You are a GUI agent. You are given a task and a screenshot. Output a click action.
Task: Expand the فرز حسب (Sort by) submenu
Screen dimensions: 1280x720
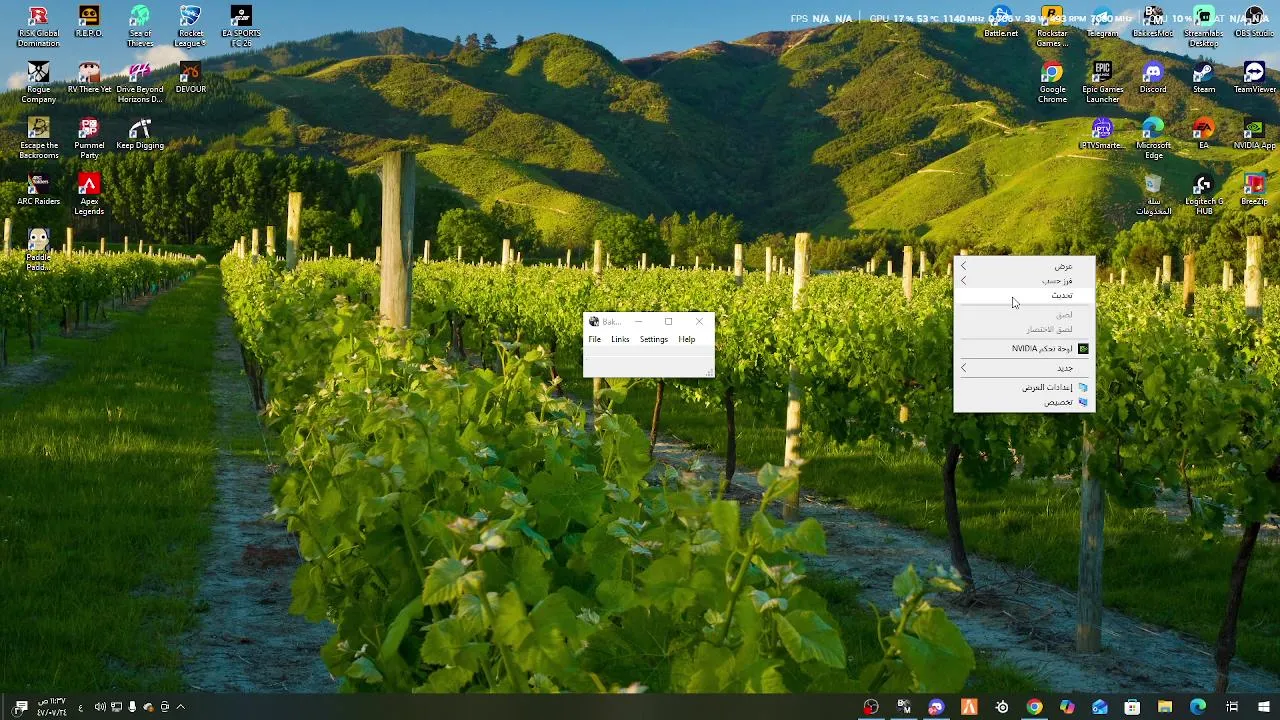pos(1024,281)
